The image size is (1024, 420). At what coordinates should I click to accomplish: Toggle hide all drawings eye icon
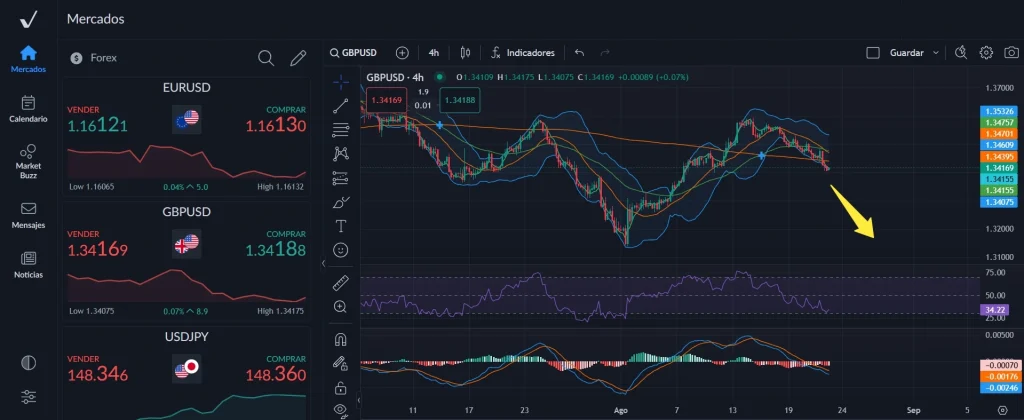pos(340,410)
